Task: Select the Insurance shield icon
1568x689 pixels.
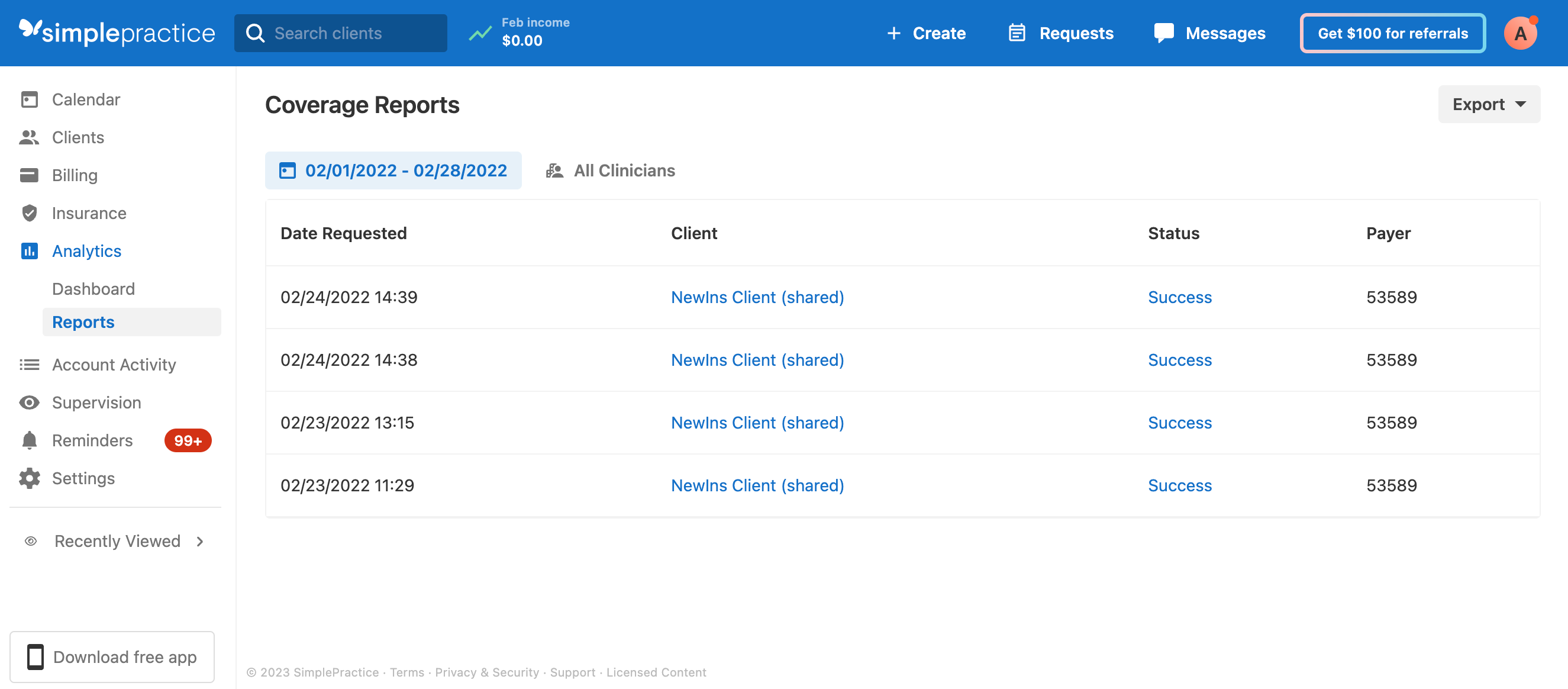Action: [x=29, y=213]
